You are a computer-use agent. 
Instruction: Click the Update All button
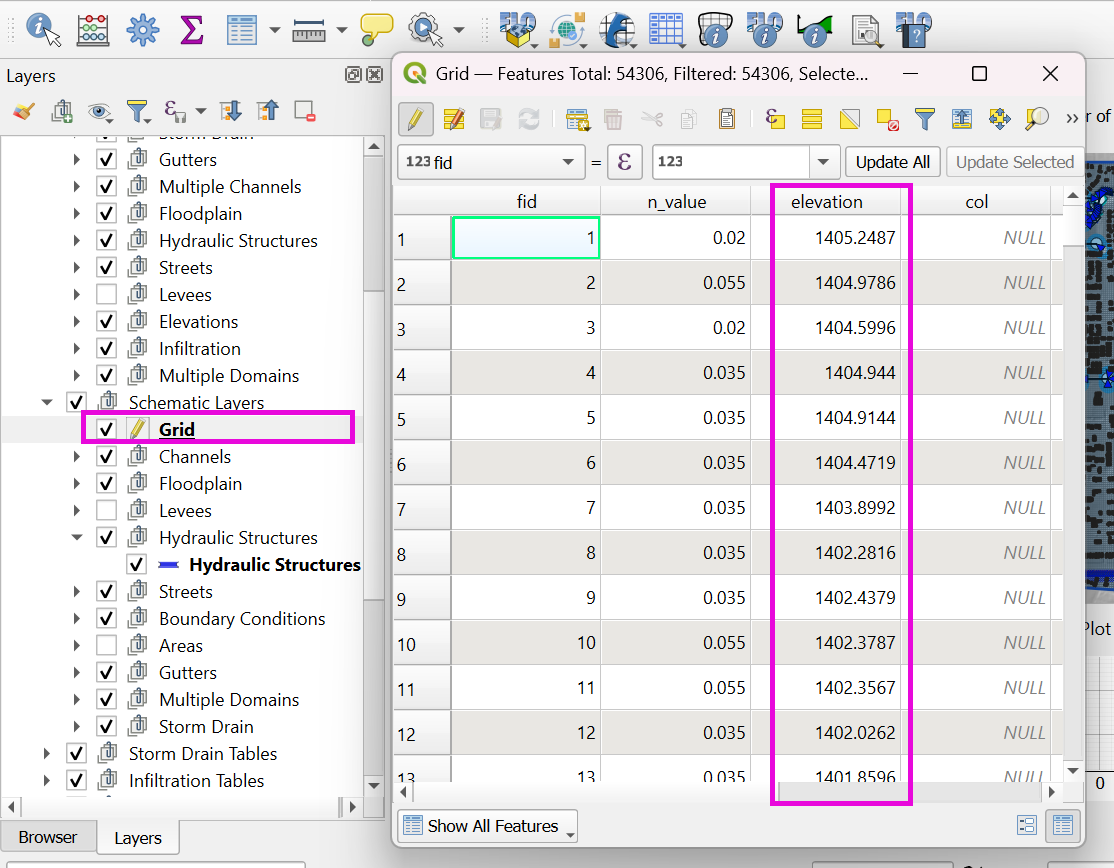(892, 162)
